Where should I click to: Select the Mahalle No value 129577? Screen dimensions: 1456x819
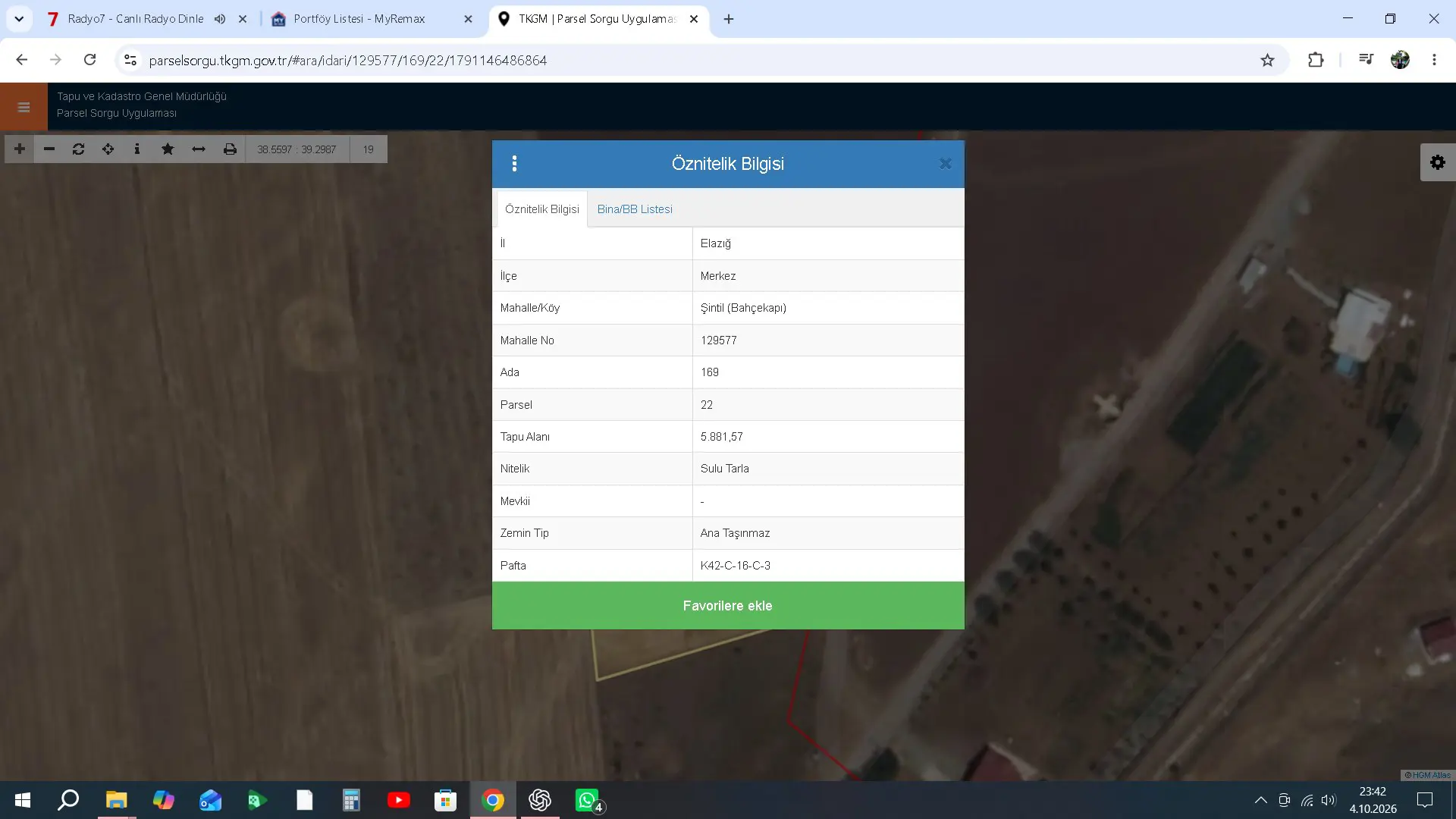(719, 340)
